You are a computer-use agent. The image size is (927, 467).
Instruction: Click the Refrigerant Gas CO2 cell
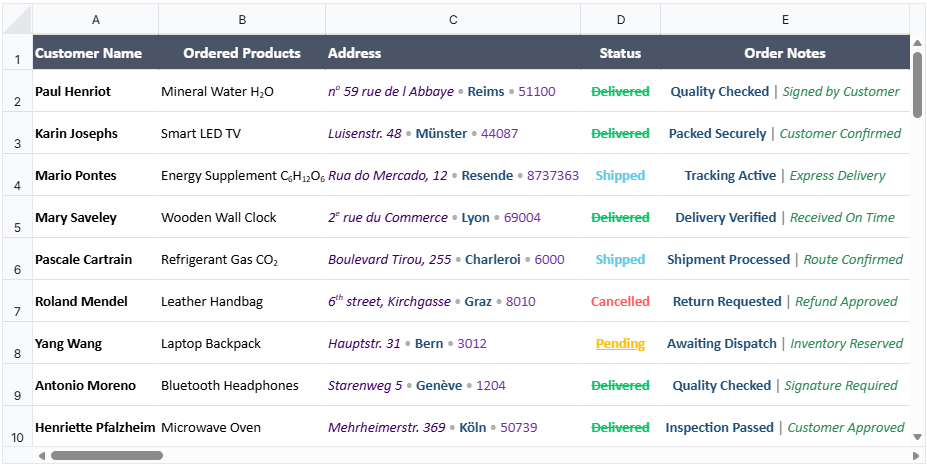[242, 259]
